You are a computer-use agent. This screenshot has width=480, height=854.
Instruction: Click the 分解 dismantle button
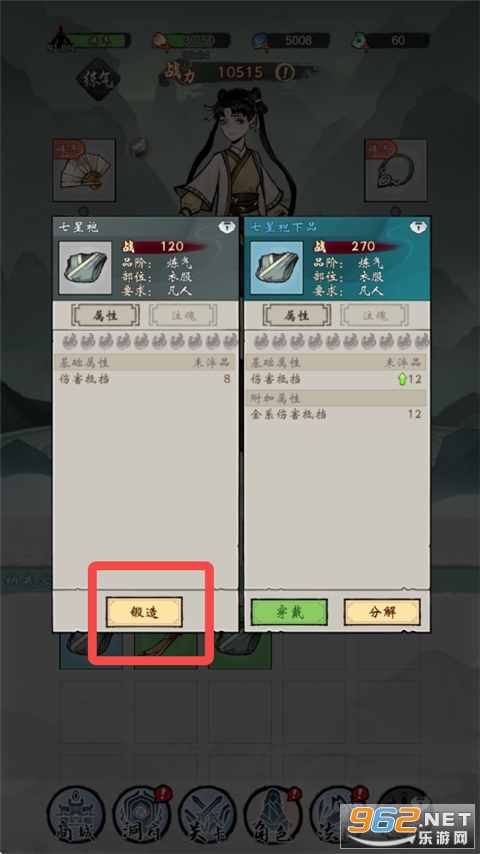(382, 612)
